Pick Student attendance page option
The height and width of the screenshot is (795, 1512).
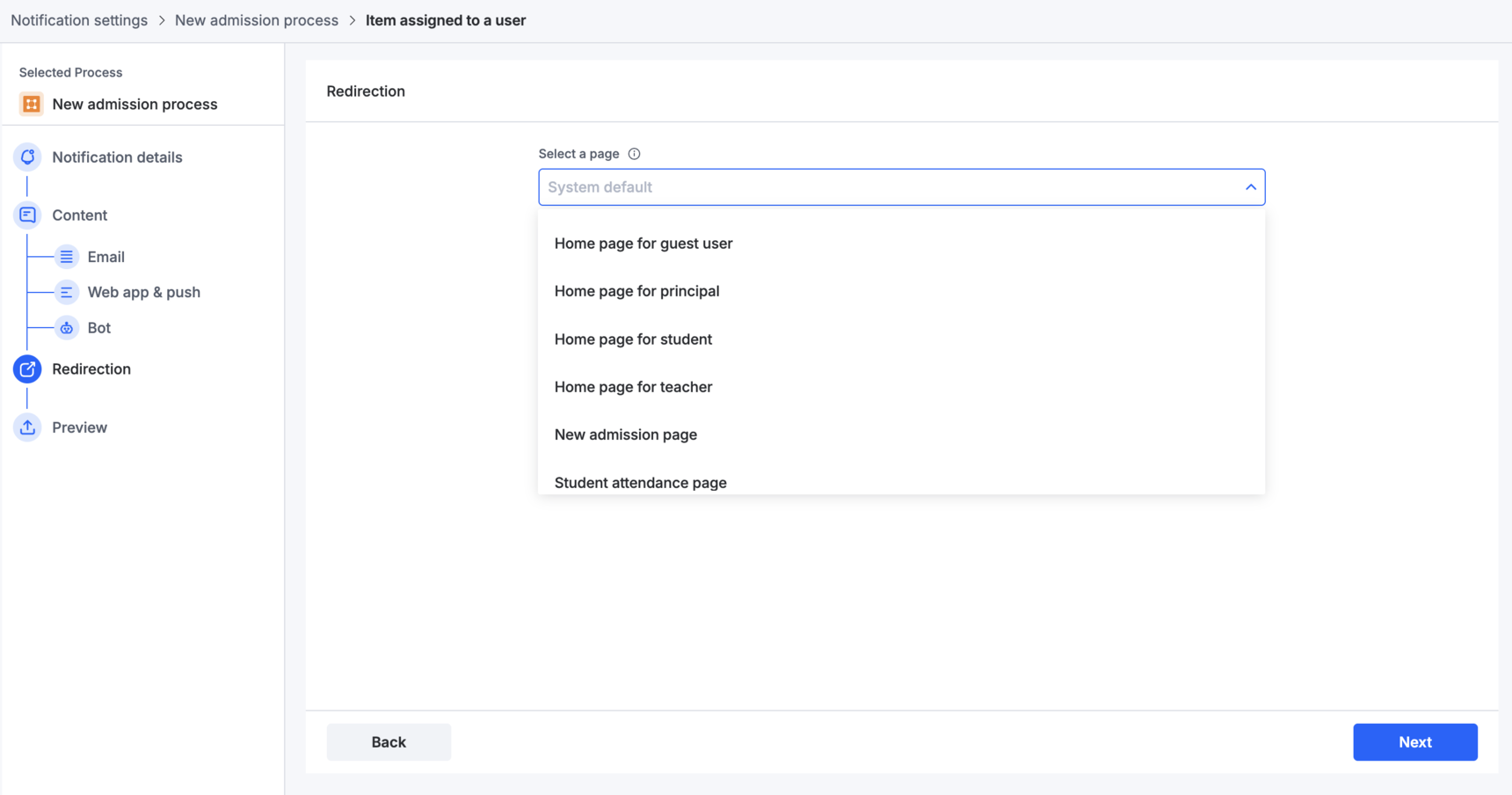[x=640, y=482]
